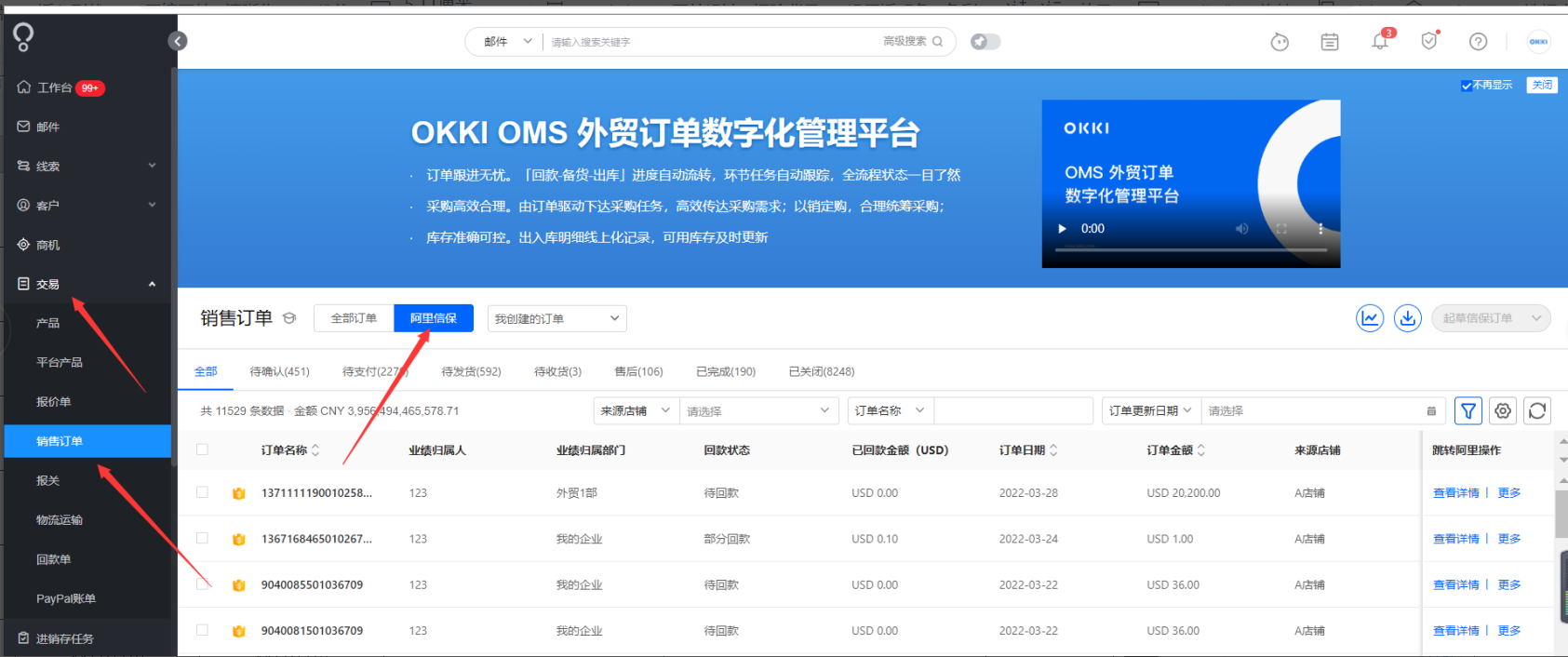Open 请选择 store value dropdown

[x=758, y=410]
